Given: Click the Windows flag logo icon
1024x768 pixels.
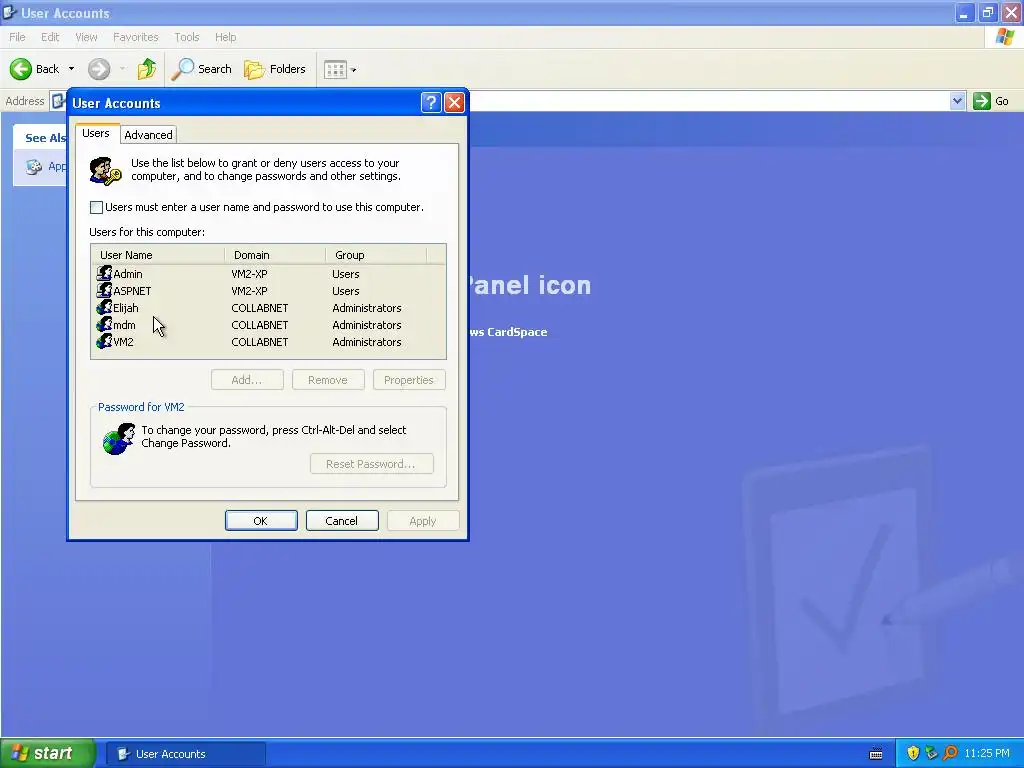Looking at the screenshot, I should point(1005,37).
